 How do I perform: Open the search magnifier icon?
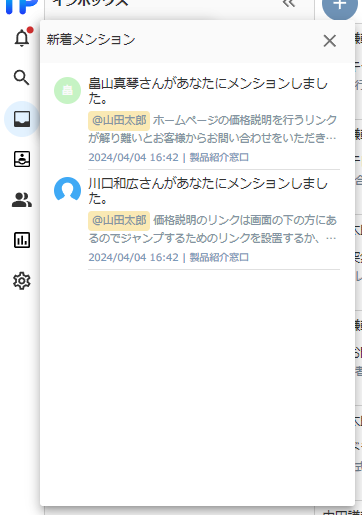point(22,78)
